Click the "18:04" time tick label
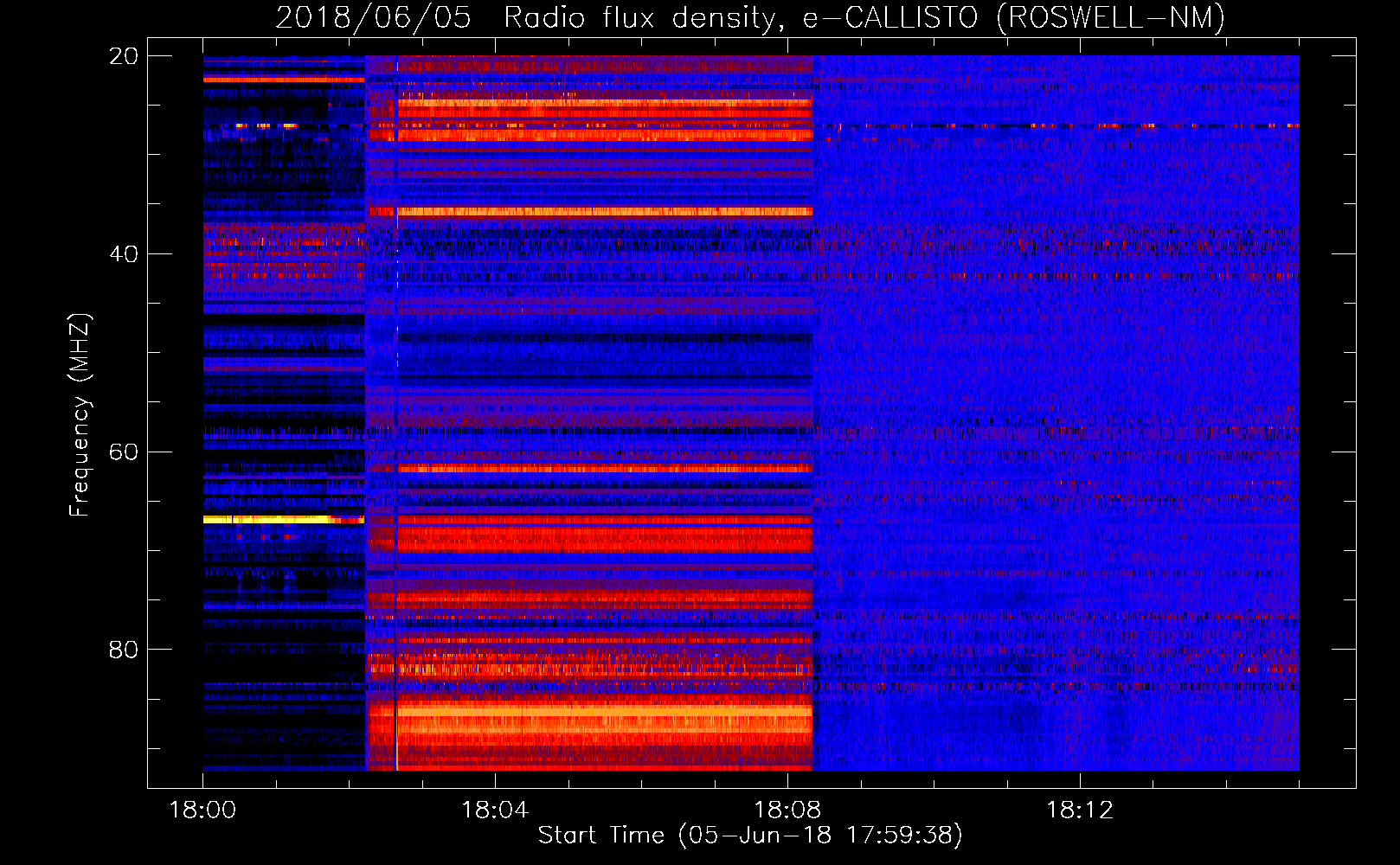The width and height of the screenshot is (1400, 865). click(495, 811)
